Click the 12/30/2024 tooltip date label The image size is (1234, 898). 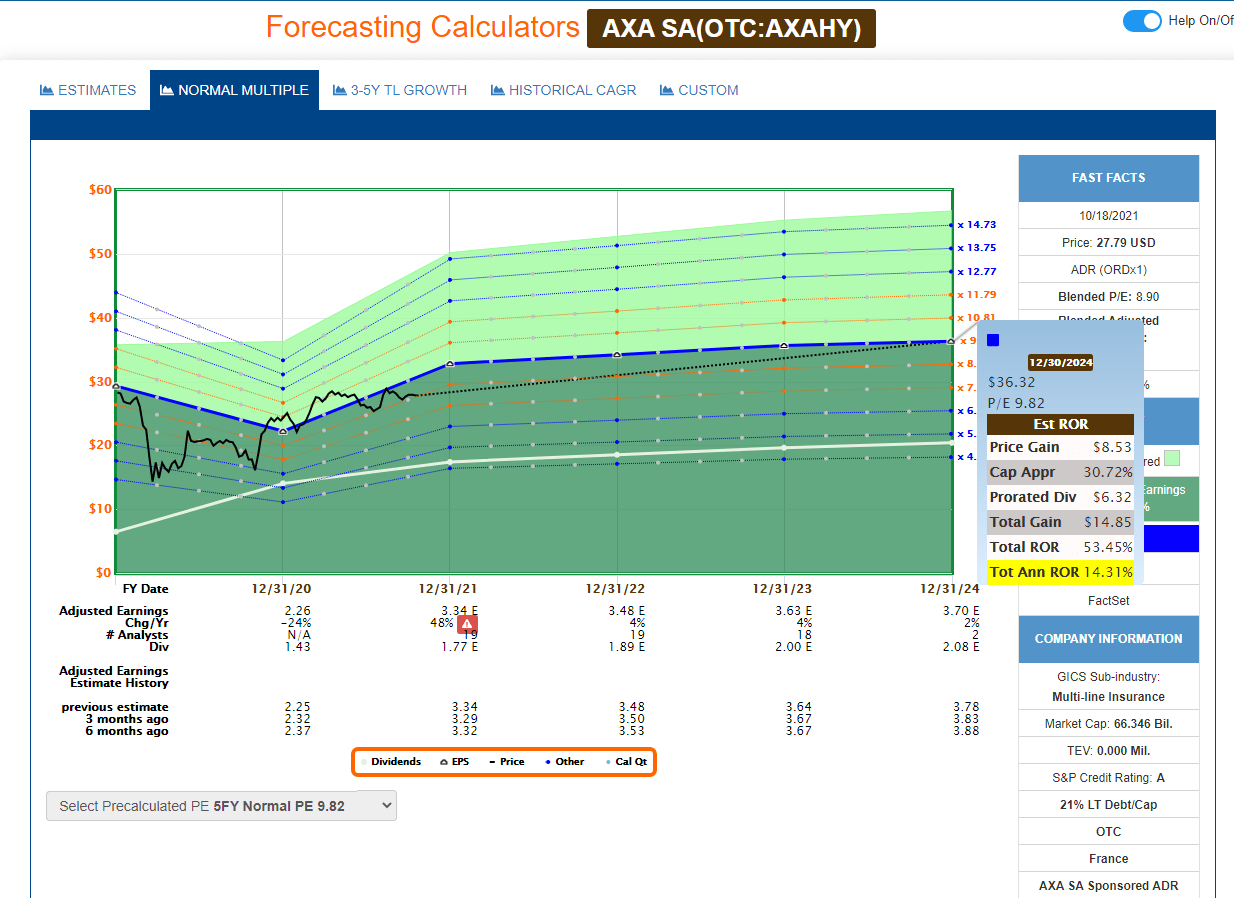[1060, 363]
